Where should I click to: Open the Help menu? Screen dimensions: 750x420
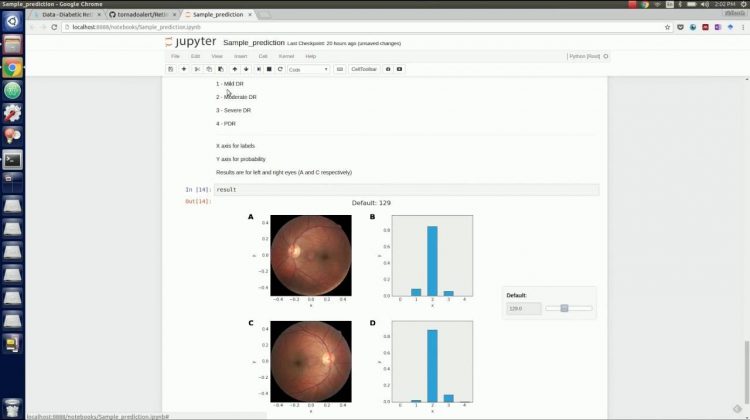(311, 56)
